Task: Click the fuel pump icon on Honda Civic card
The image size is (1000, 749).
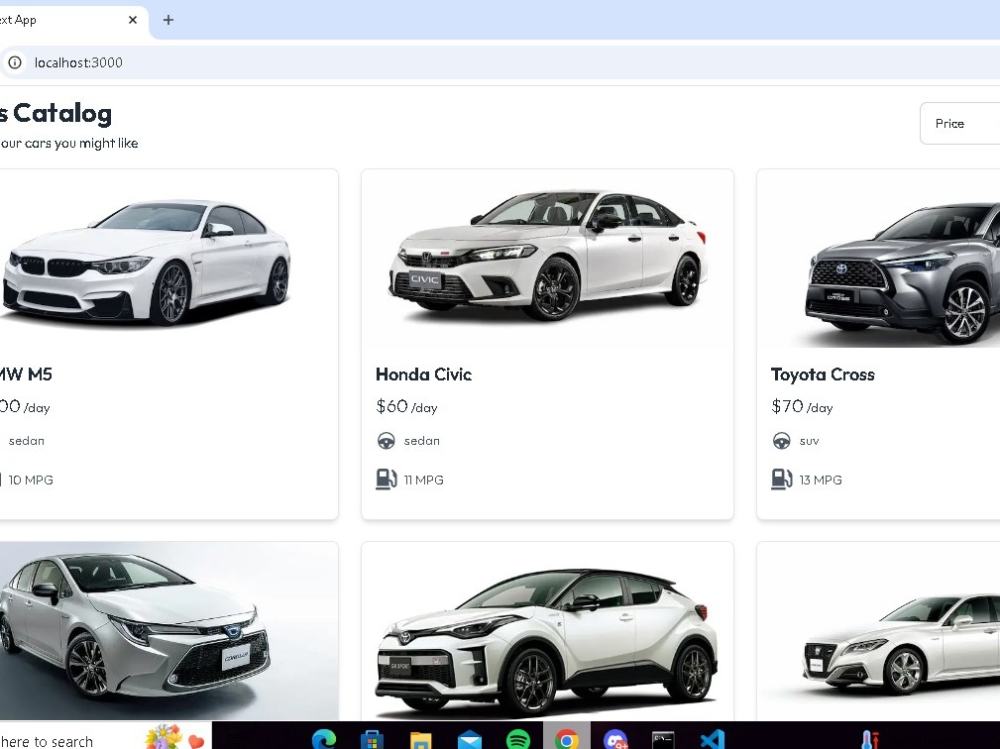Action: [386, 479]
